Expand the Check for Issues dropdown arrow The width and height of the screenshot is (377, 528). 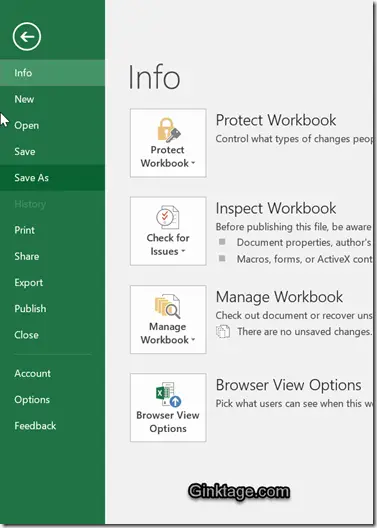click(x=183, y=251)
